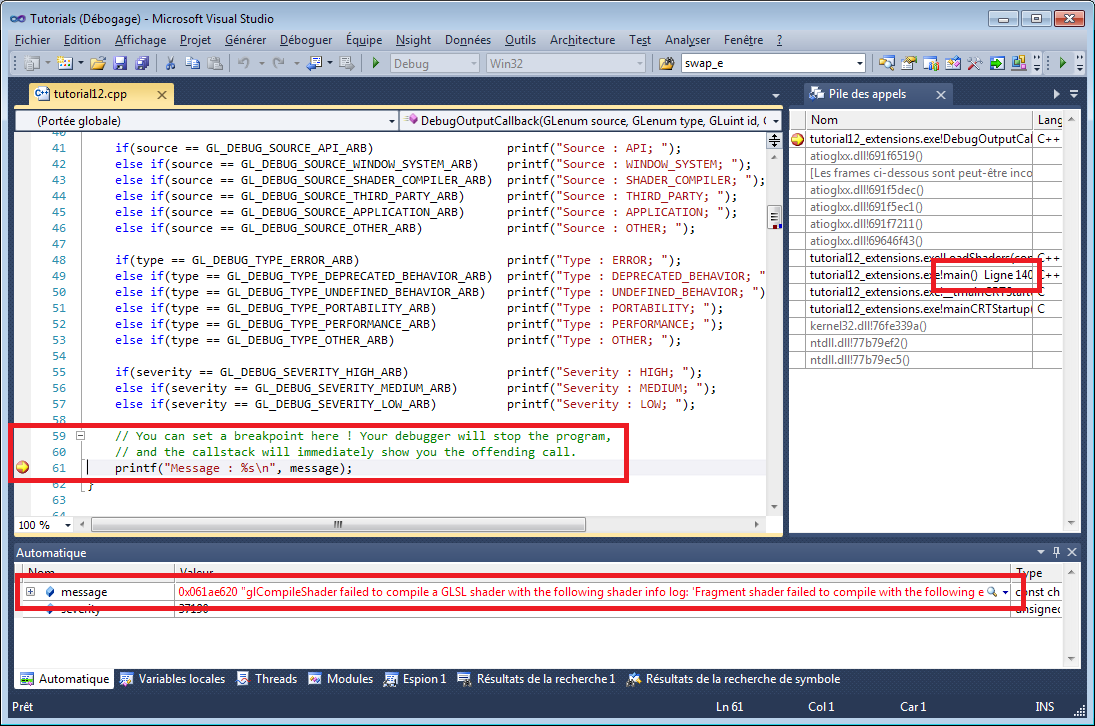Click the current frame arrow in call stack
The height and width of the screenshot is (726, 1095).
point(798,139)
